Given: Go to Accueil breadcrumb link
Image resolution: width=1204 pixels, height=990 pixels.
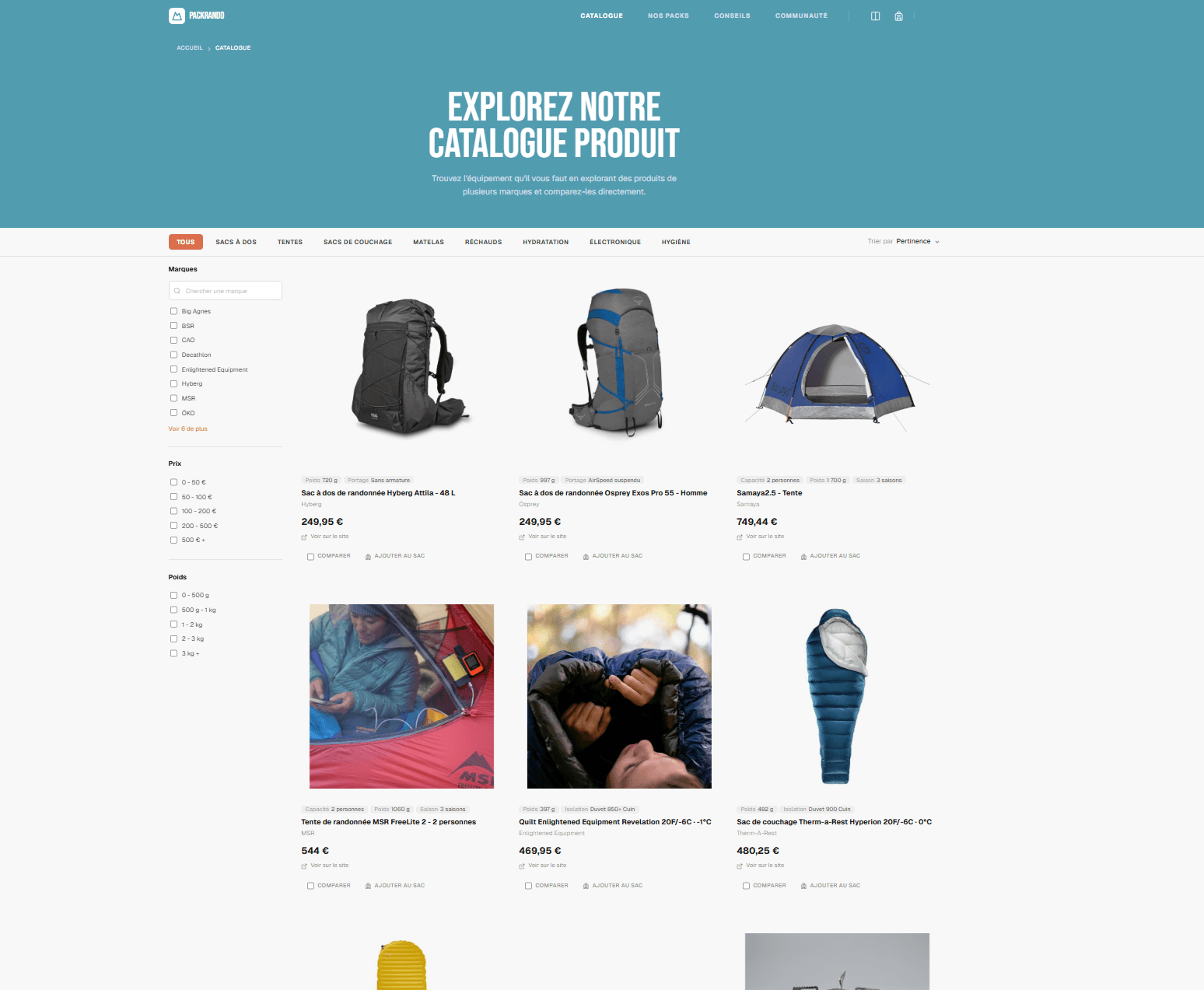Looking at the screenshot, I should point(189,48).
